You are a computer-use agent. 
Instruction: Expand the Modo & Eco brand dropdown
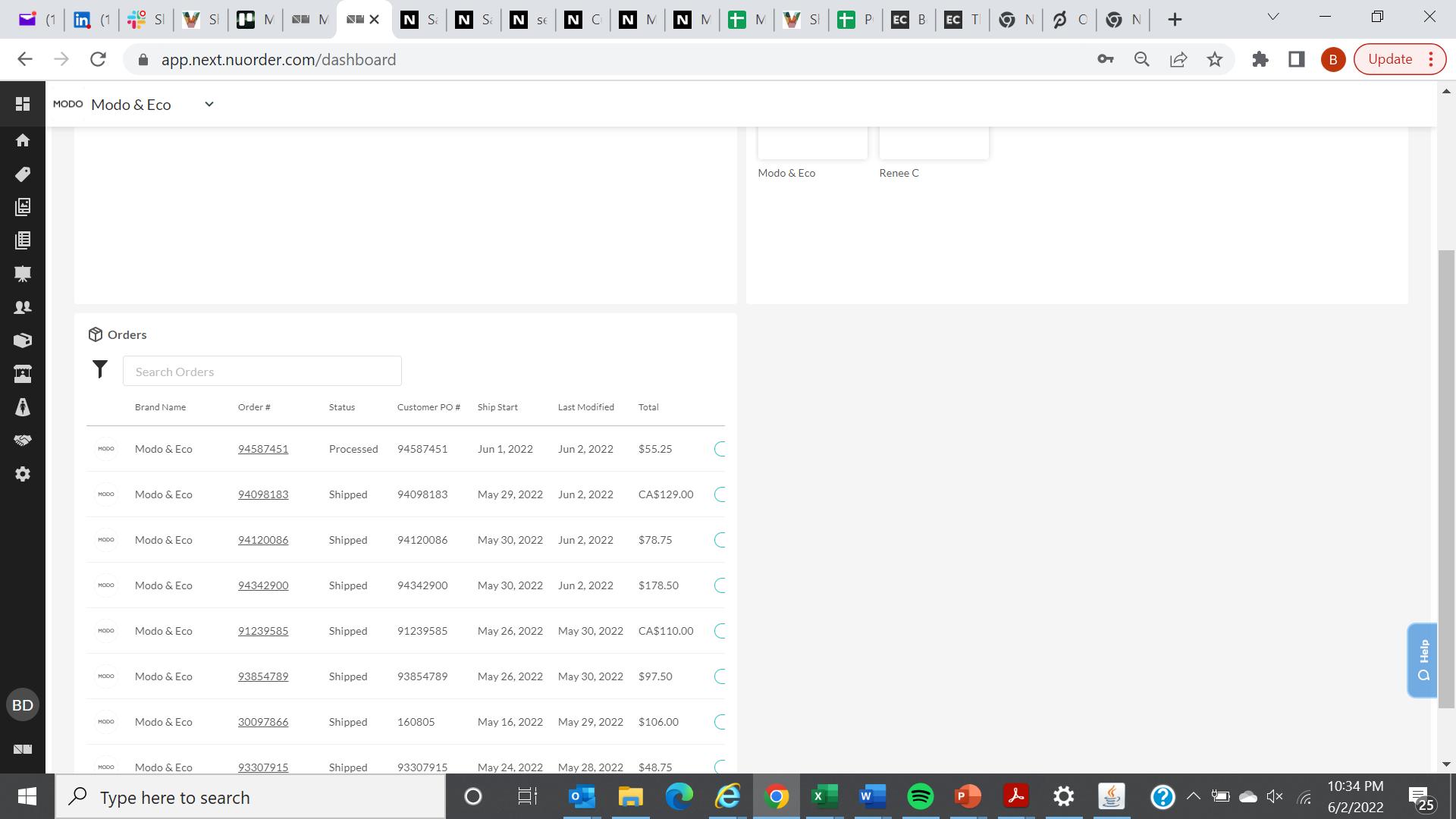(x=209, y=105)
